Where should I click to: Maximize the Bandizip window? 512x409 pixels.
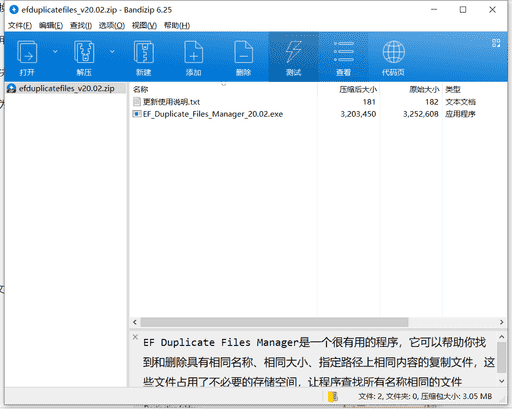[463, 10]
